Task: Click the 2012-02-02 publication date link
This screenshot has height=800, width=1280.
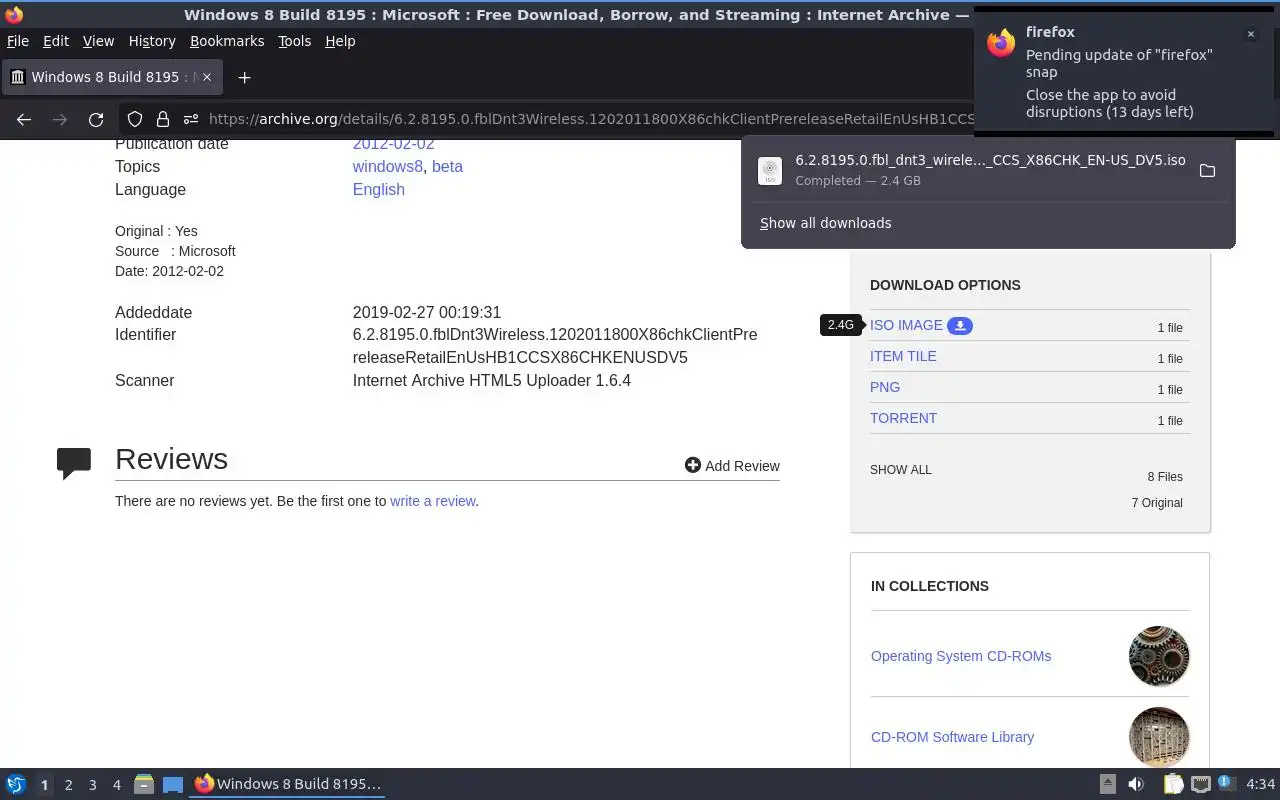Action: coord(393,145)
